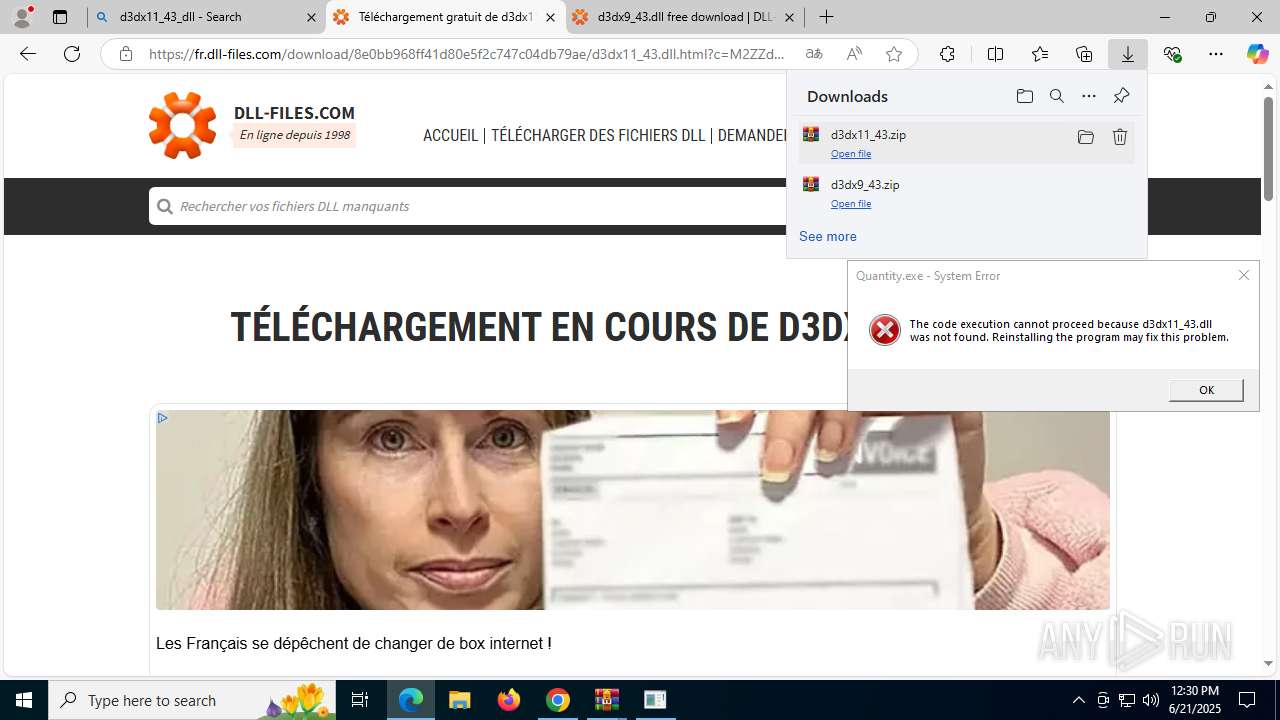Open File Explorer from the taskbar
The width and height of the screenshot is (1280, 720).
click(x=459, y=700)
